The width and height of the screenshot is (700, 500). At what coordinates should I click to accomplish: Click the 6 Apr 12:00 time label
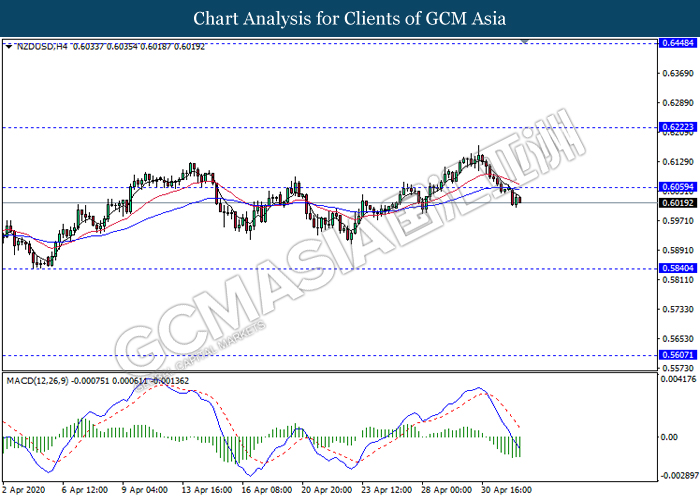[x=84, y=490]
